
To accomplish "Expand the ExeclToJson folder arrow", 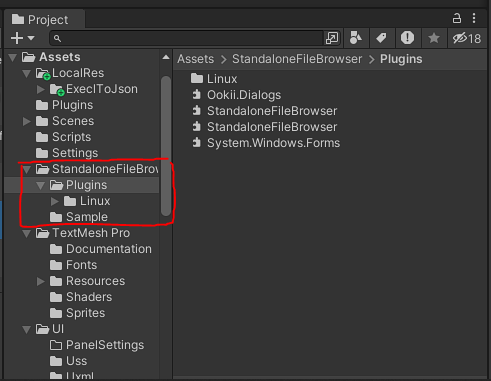I will [x=40, y=89].
